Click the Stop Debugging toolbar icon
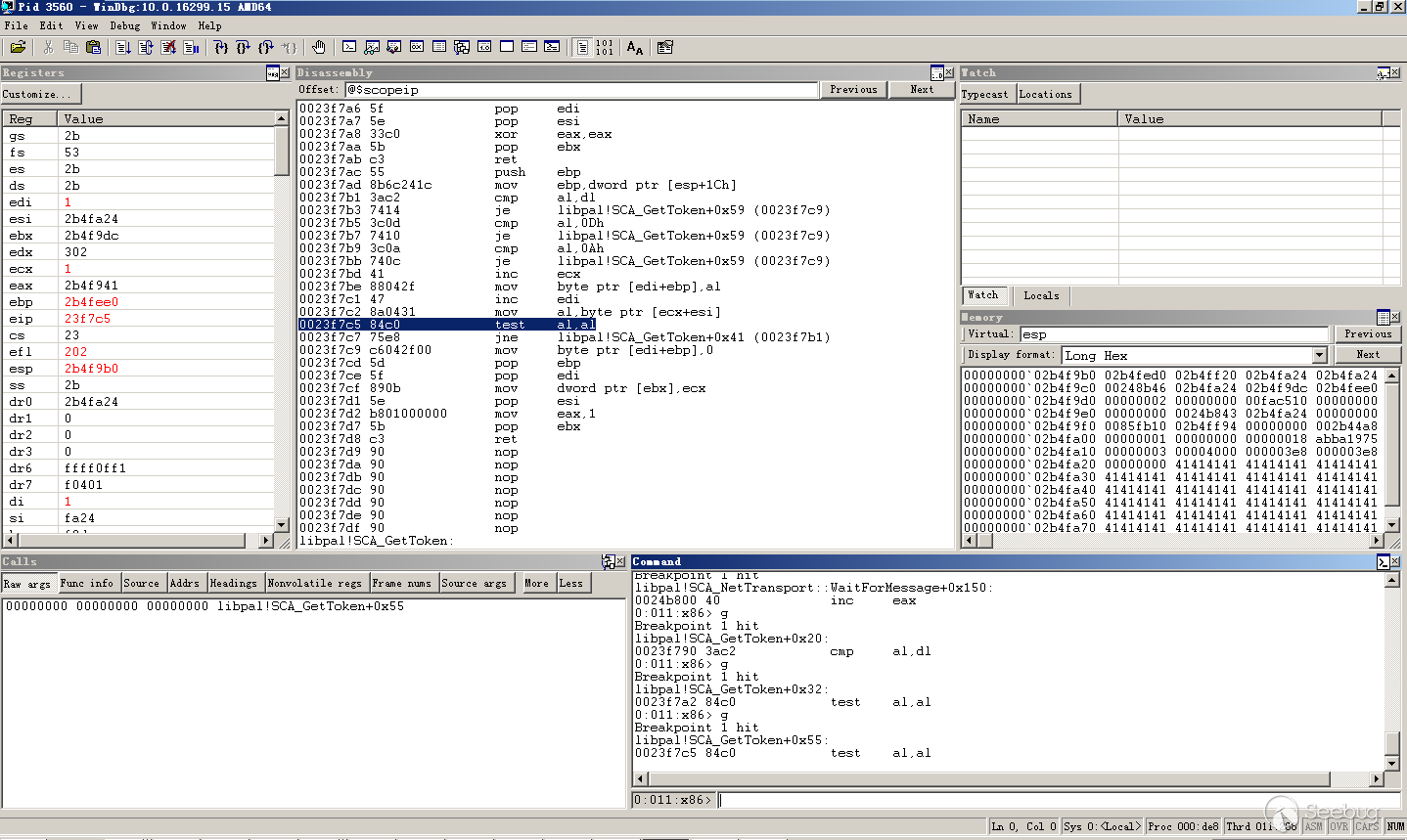The width and height of the screenshot is (1407, 840). coord(168,47)
